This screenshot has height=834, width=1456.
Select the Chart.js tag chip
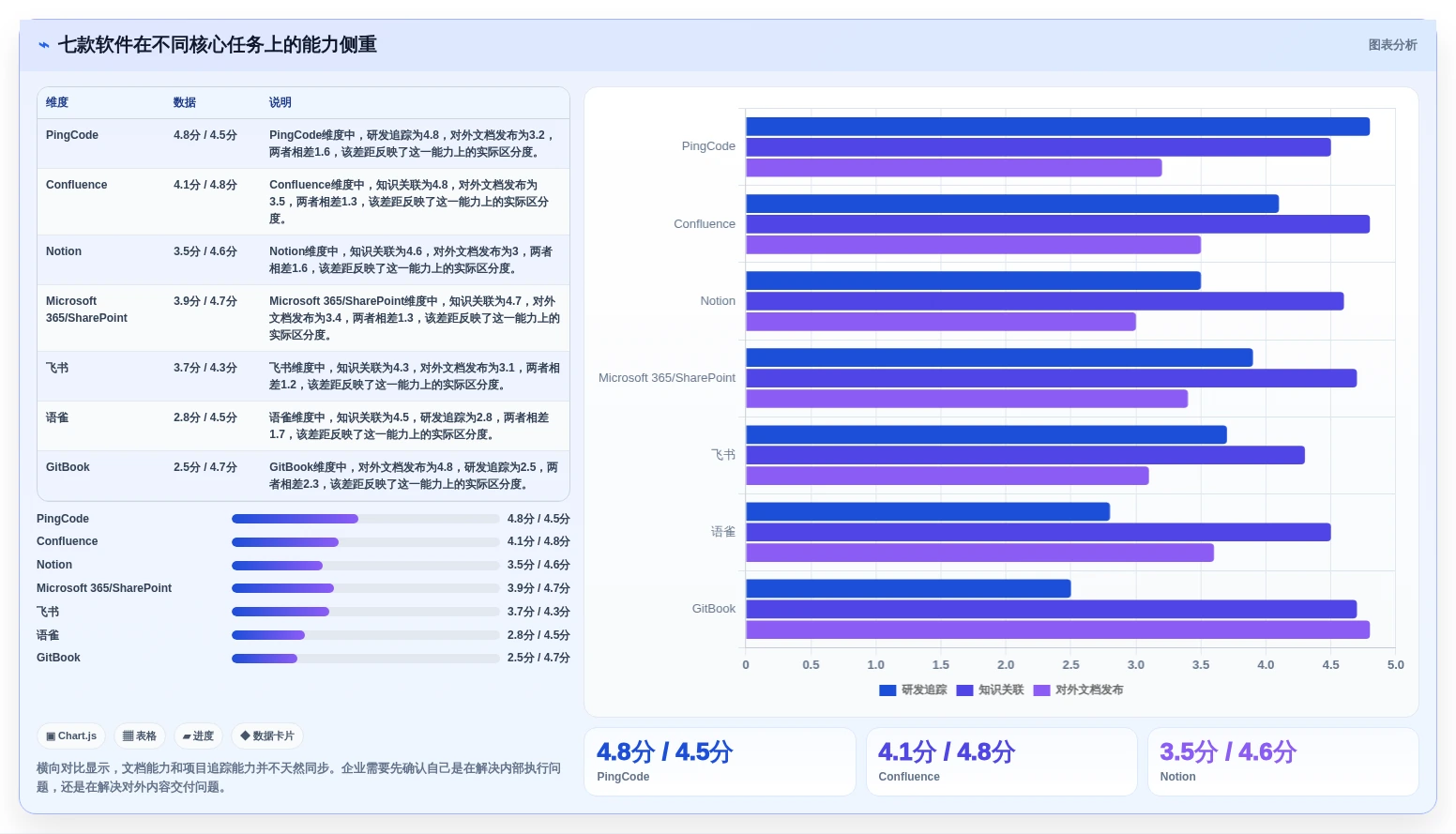(x=71, y=736)
